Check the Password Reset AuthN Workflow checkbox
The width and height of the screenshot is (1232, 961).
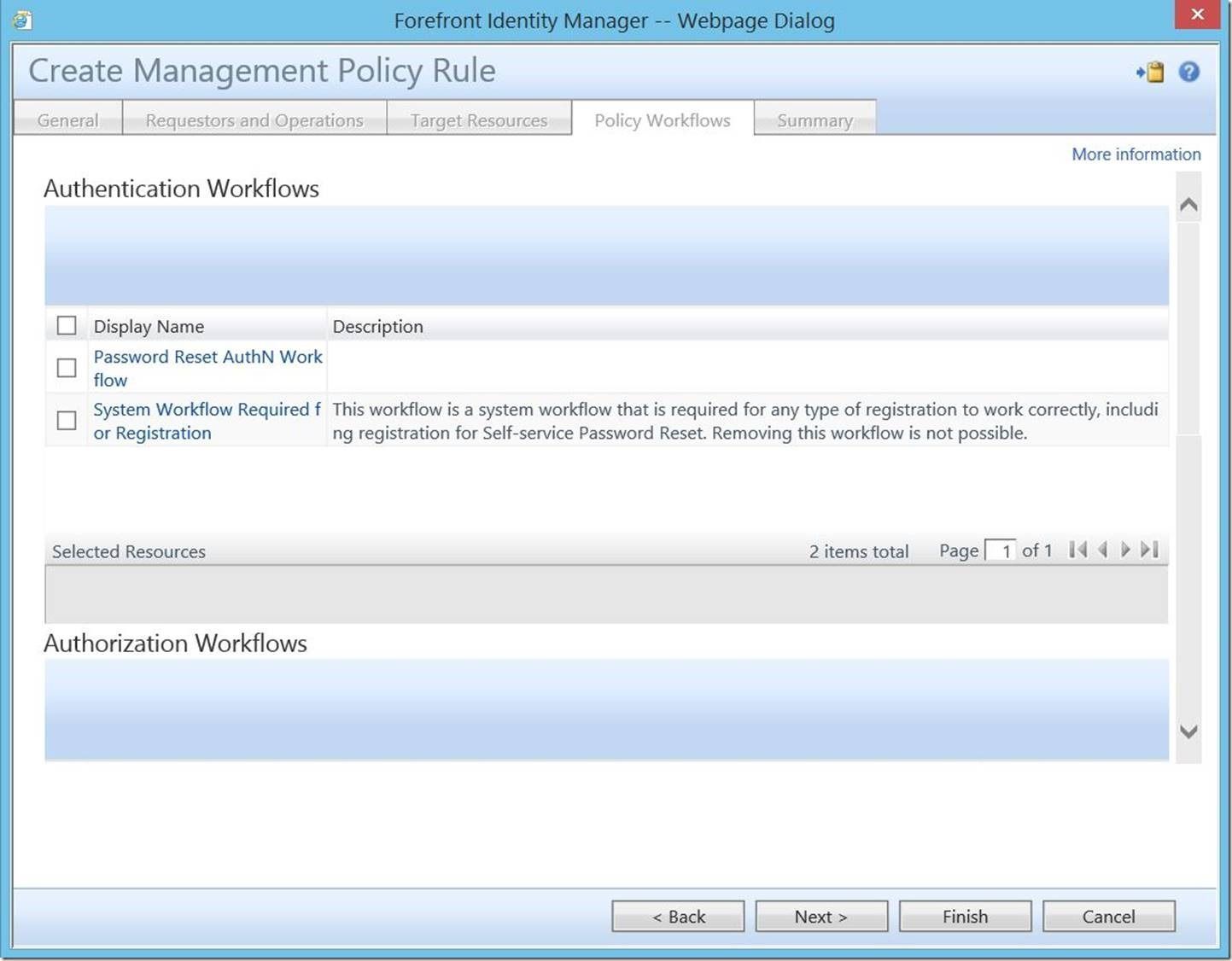[x=67, y=368]
